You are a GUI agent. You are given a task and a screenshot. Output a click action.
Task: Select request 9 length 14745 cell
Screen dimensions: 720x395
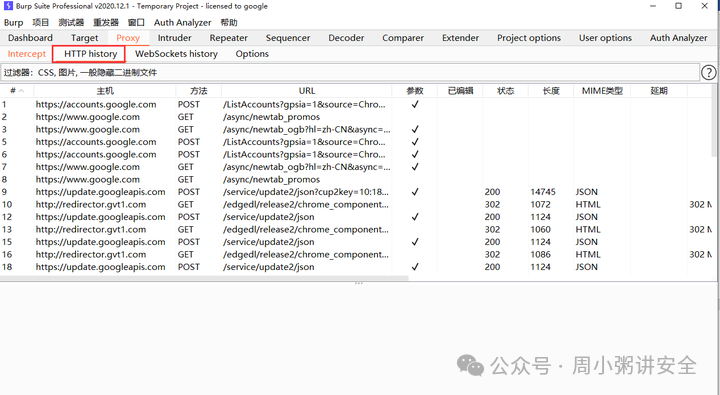point(543,192)
